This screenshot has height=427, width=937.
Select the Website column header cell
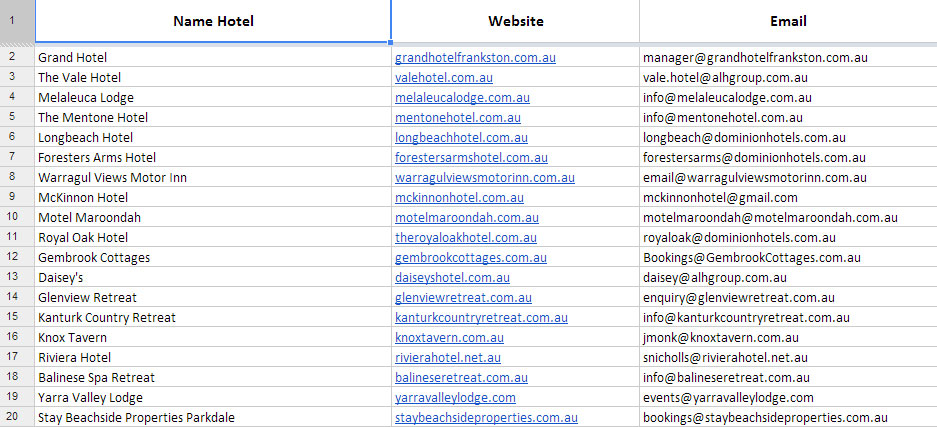(x=515, y=21)
